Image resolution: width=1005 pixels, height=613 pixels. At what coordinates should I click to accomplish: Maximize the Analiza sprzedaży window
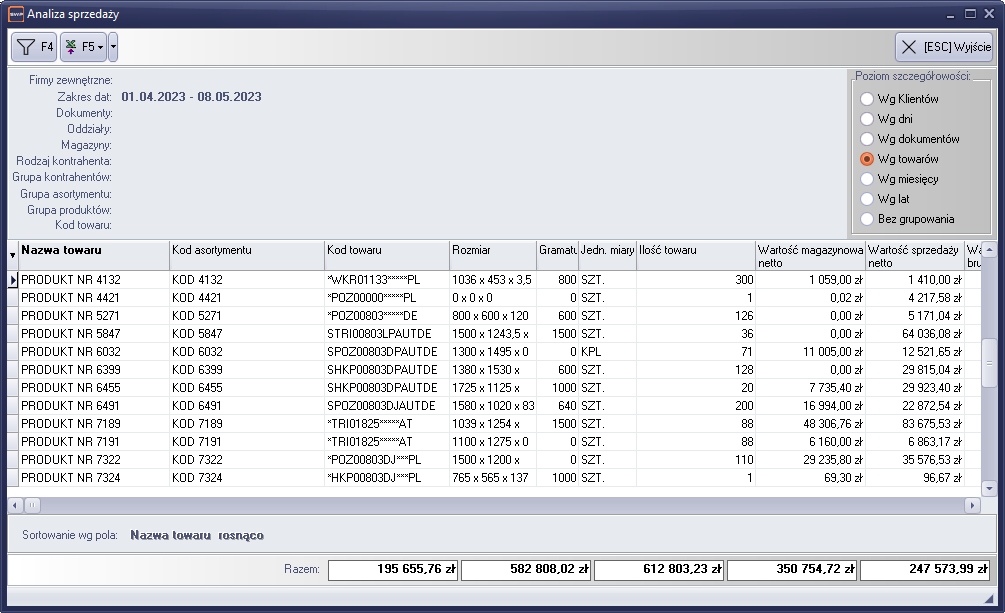[971, 14]
